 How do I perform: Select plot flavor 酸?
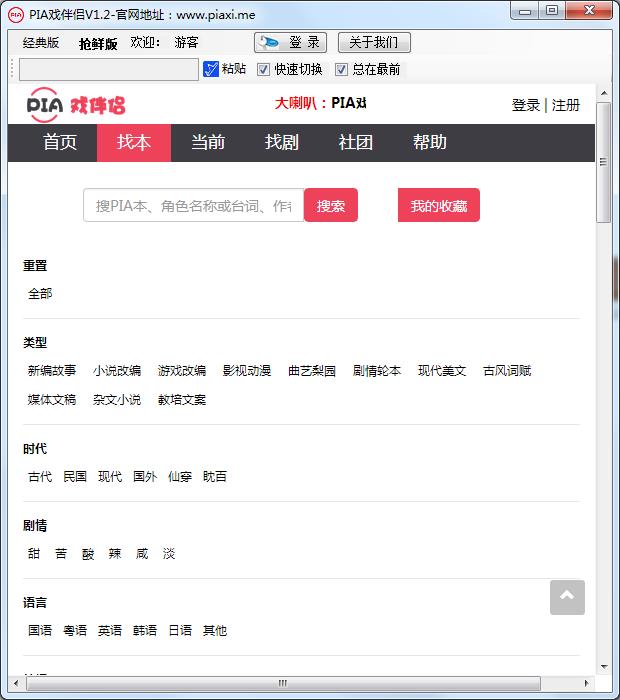88,554
